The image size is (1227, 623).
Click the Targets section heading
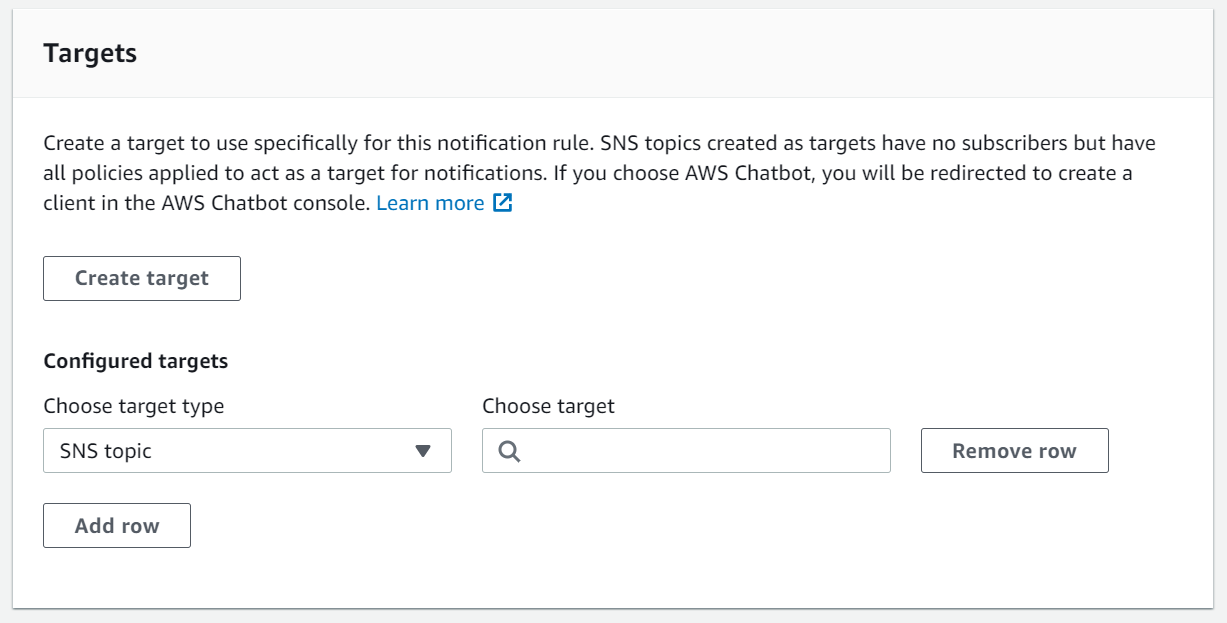pos(91,53)
